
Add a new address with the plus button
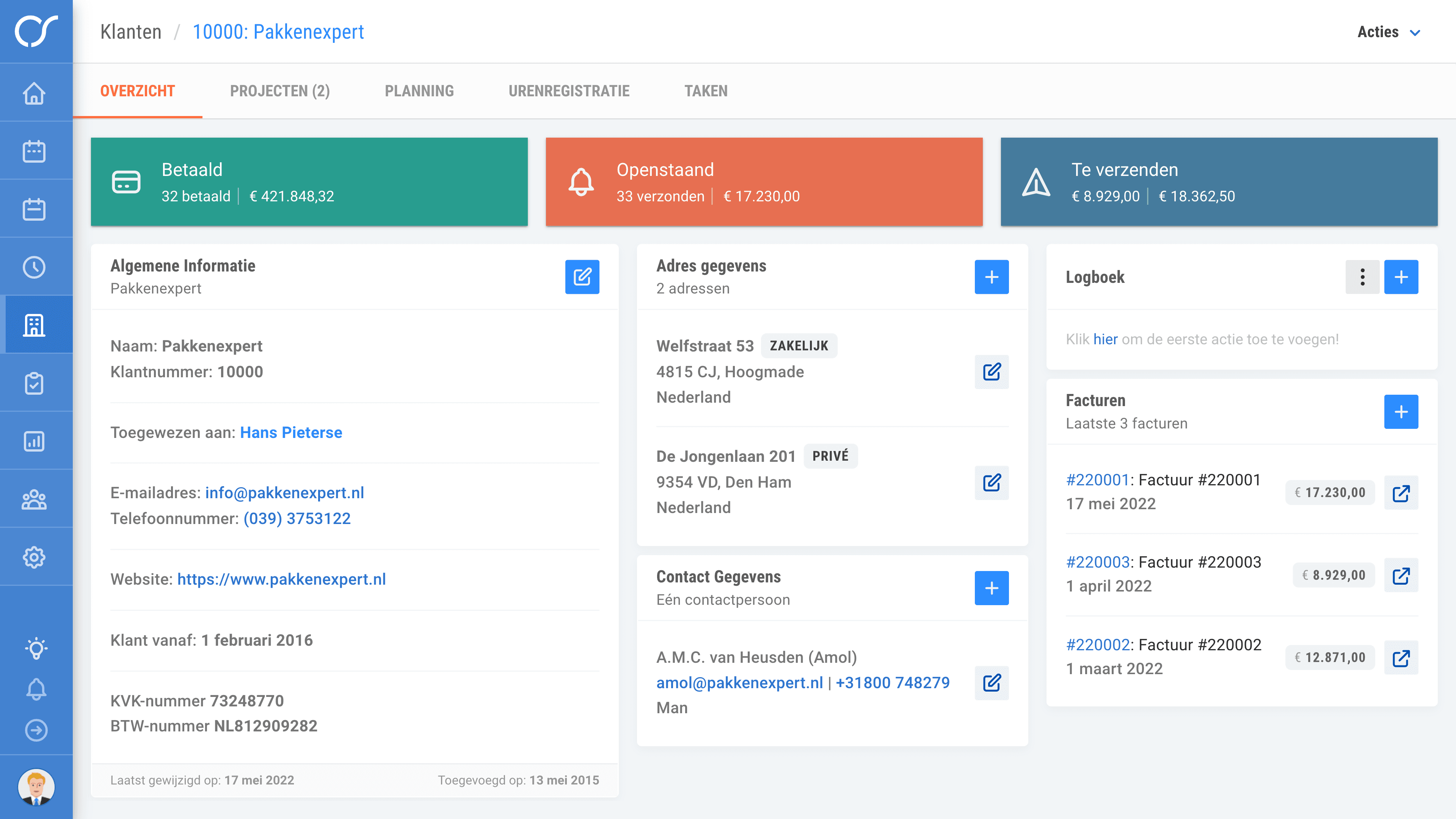pyautogui.click(x=992, y=277)
